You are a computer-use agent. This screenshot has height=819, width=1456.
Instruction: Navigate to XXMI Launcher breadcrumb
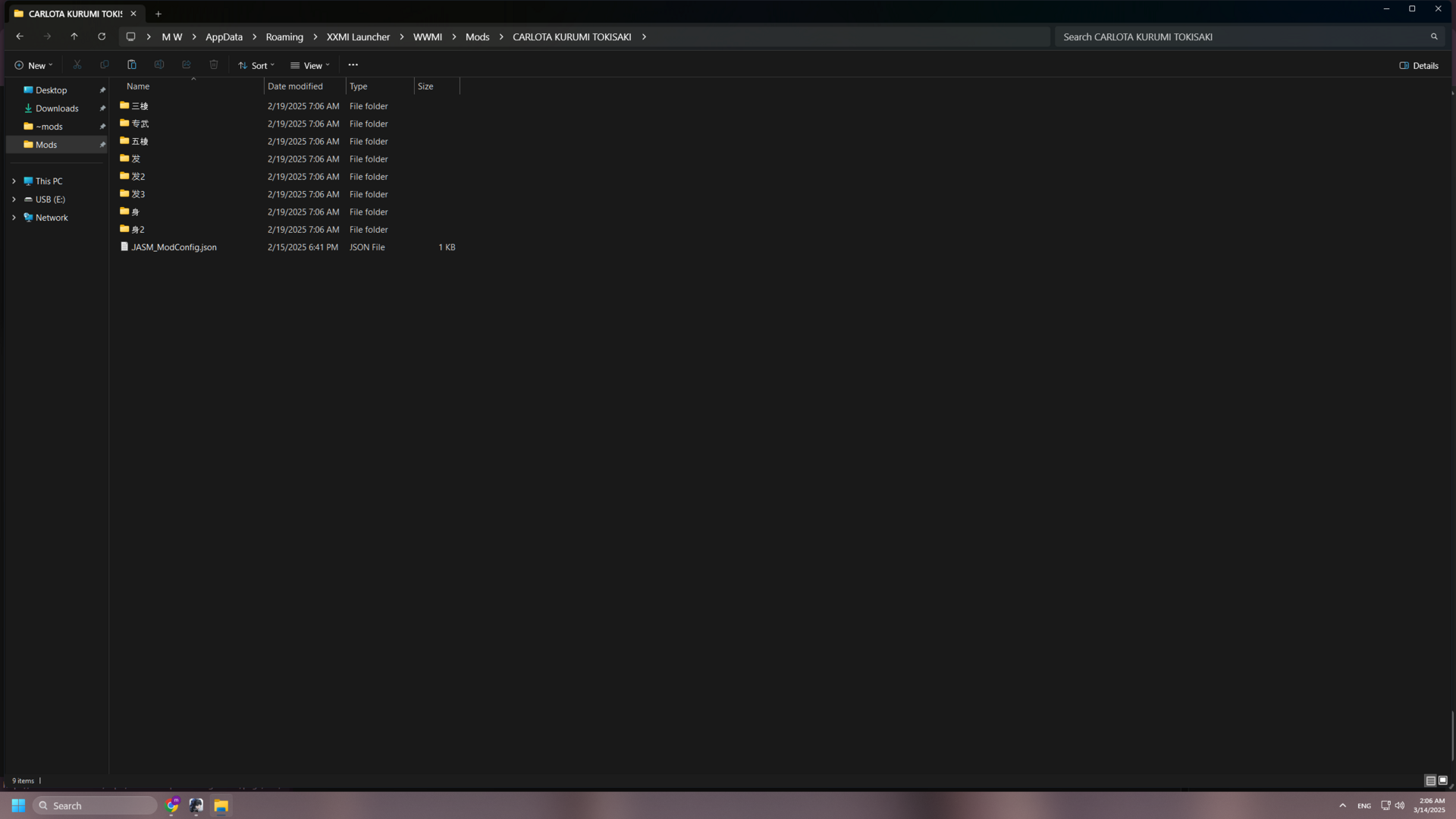(358, 36)
